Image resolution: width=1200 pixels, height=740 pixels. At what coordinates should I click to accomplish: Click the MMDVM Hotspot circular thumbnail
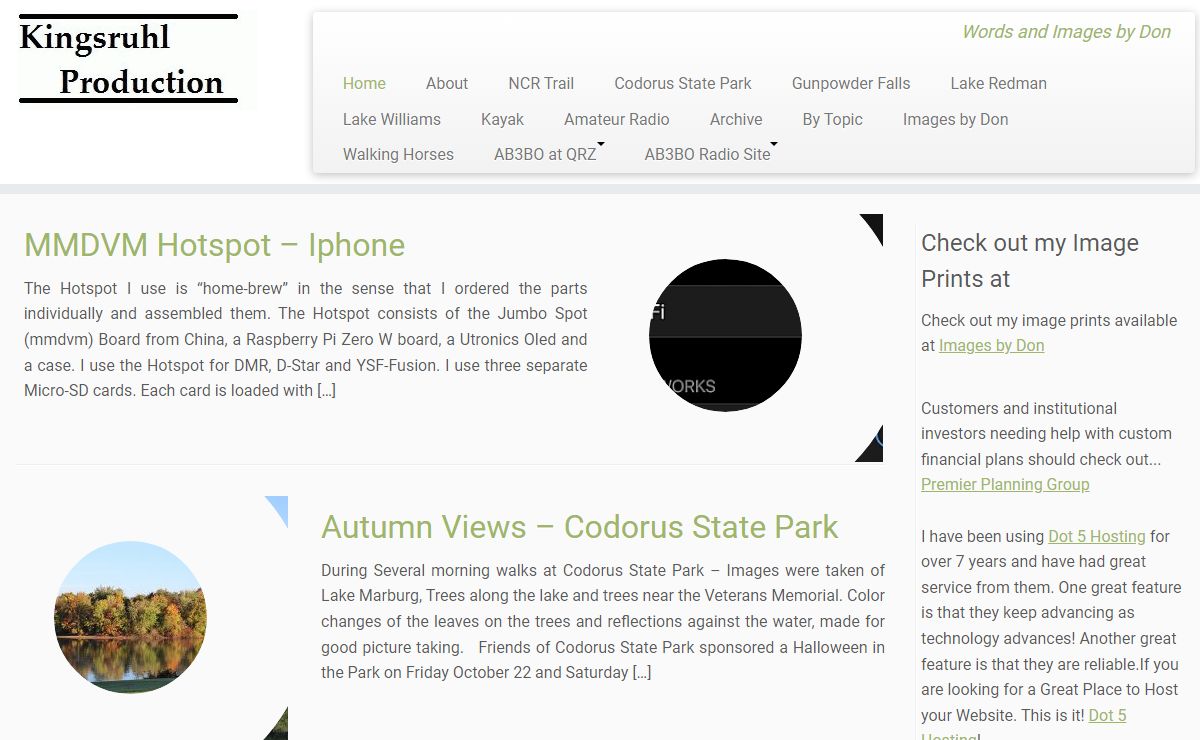click(x=725, y=336)
